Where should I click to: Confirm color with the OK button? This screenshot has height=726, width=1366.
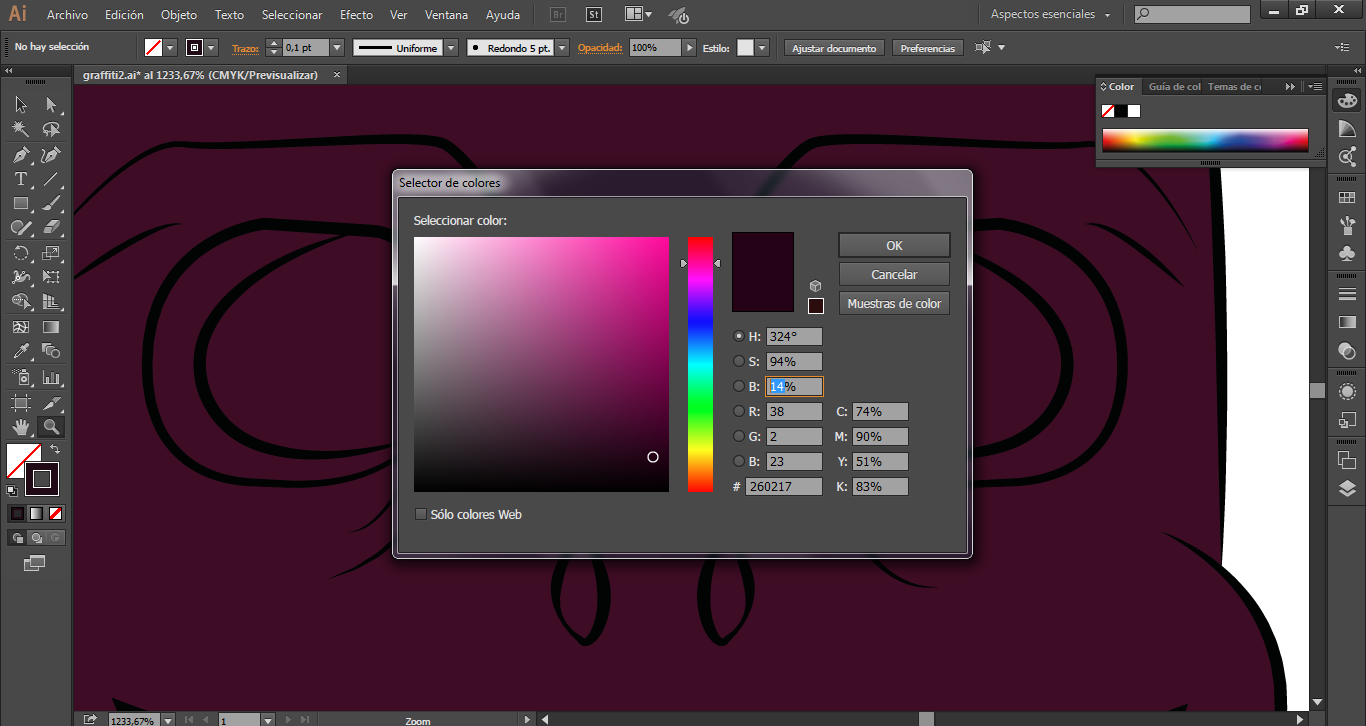point(894,245)
